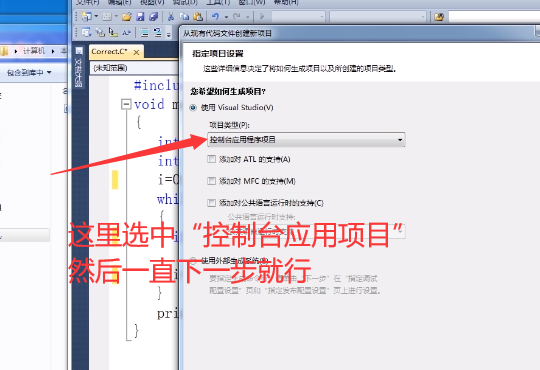Click the Open File folder icon

click(x=126, y=16)
